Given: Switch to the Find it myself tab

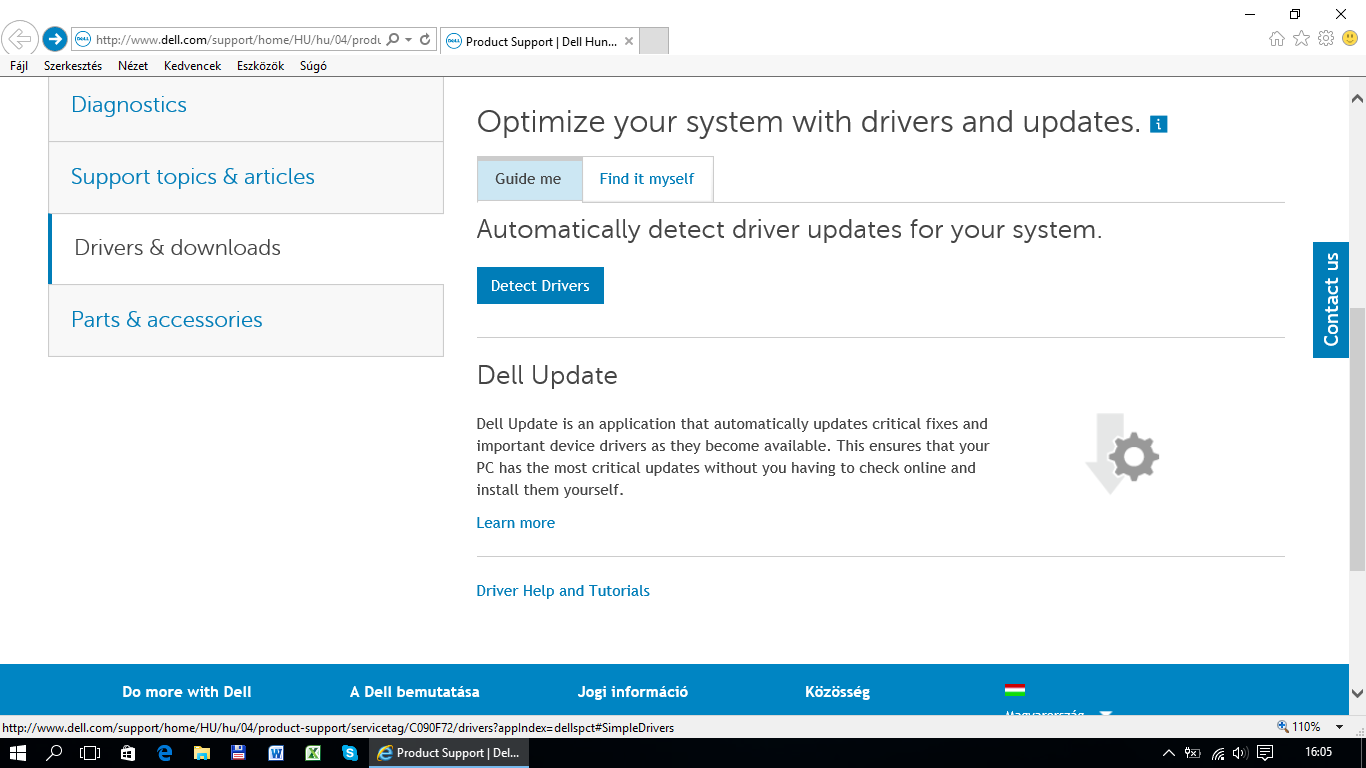Looking at the screenshot, I should 647,179.
